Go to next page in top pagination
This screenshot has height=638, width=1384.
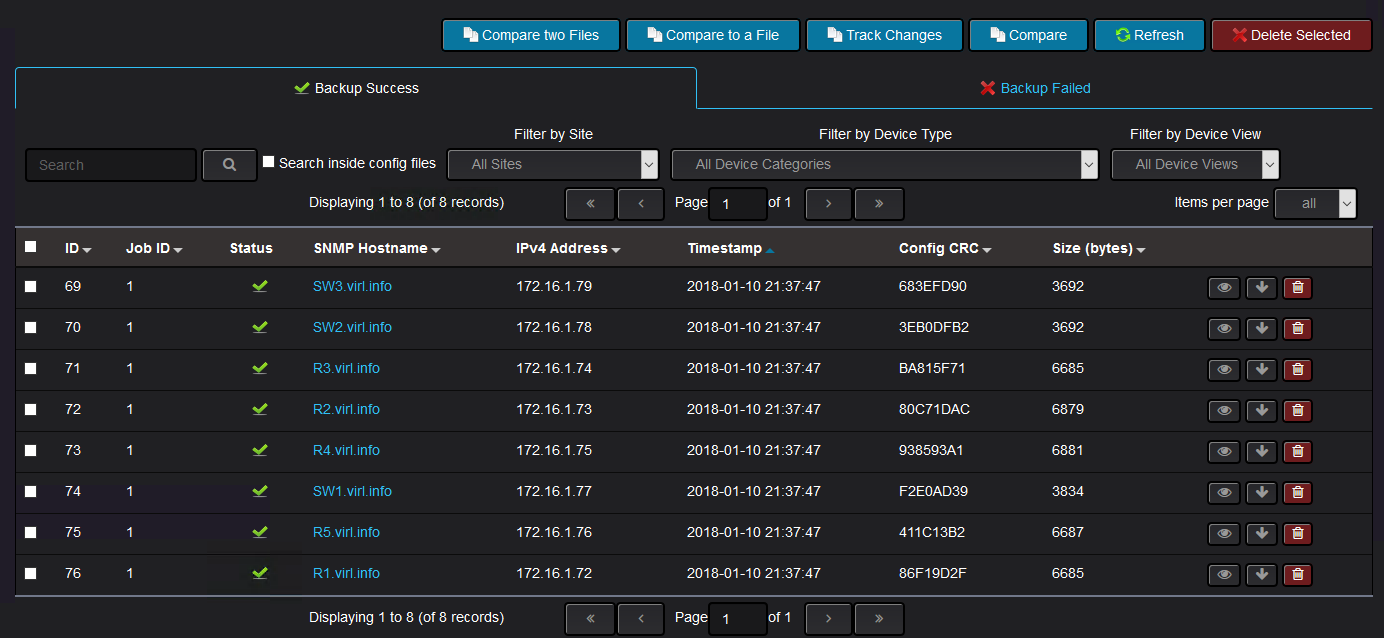tap(828, 203)
